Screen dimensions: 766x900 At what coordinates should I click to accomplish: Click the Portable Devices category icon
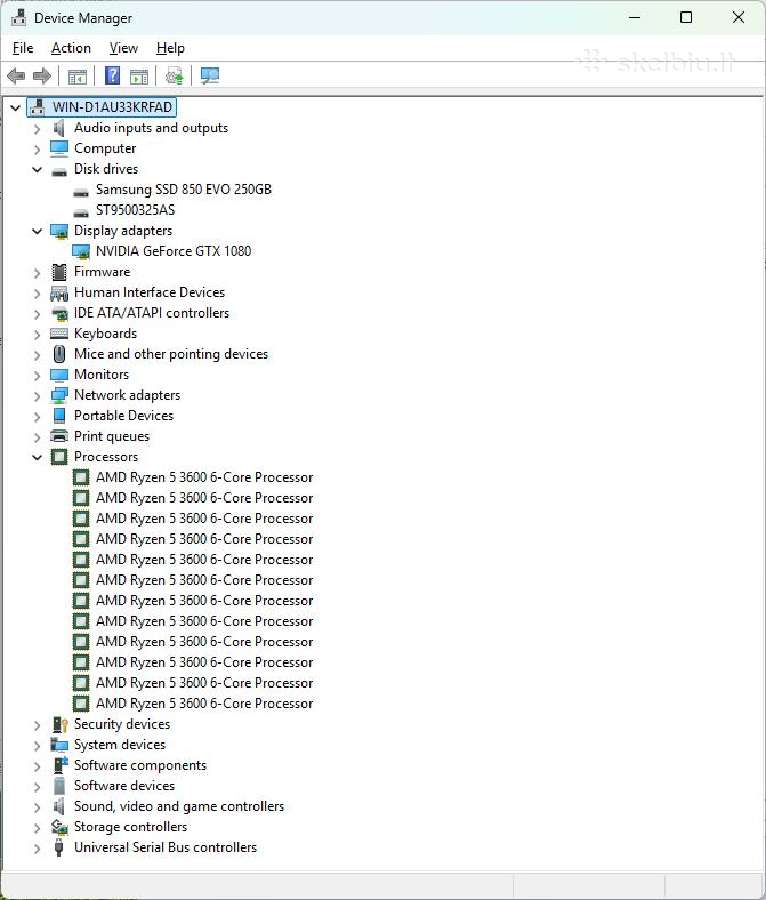click(59, 416)
